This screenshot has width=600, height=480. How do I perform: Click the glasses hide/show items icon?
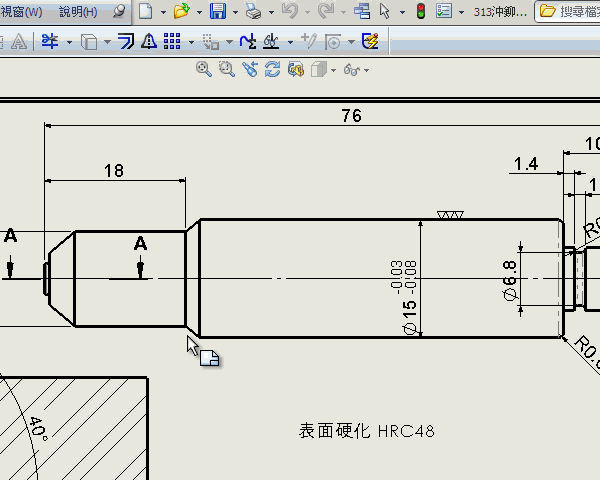352,70
